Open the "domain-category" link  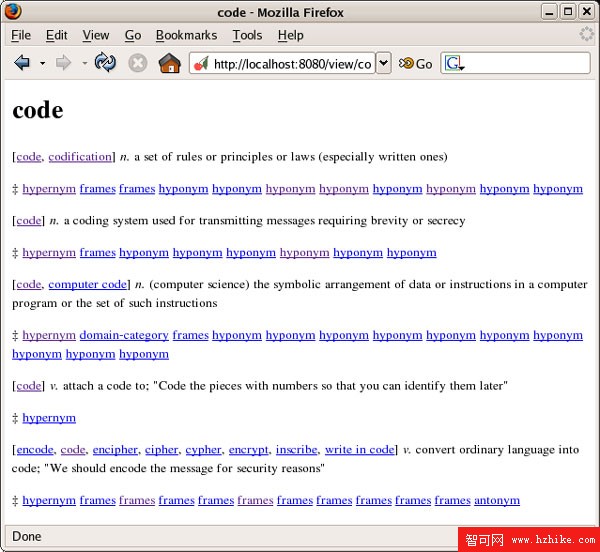(x=124, y=336)
